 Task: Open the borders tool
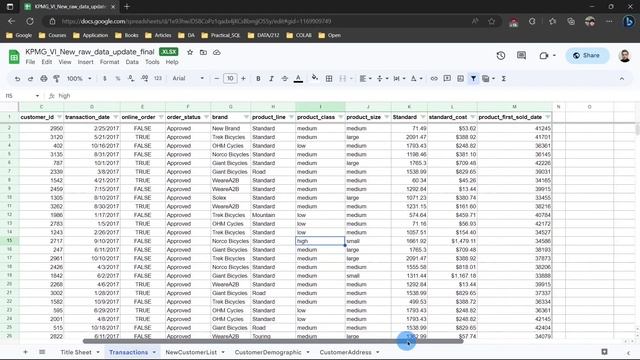pyautogui.click(x=329, y=78)
